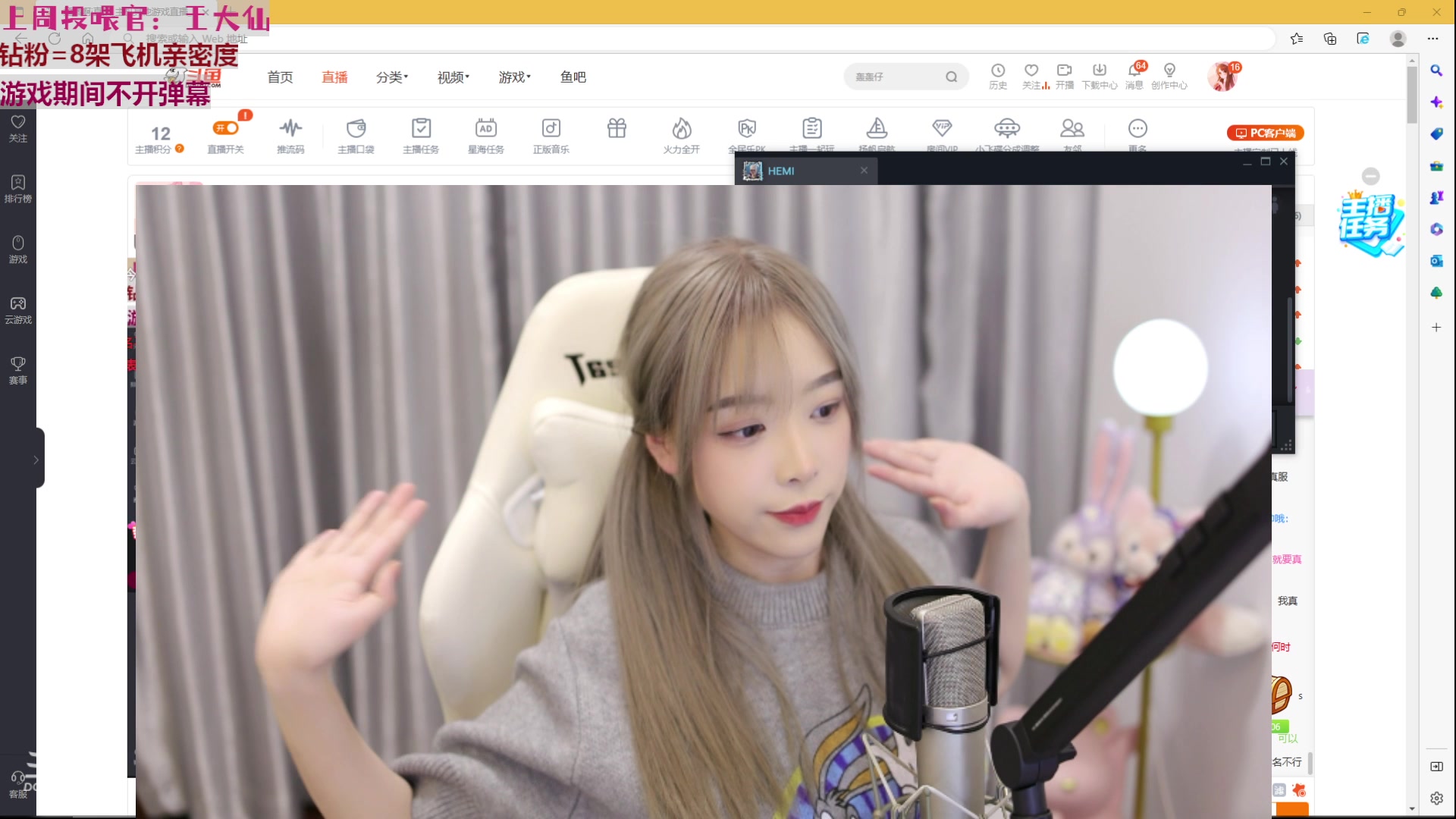Open 历史 history clock icon
This screenshot has width=1456, height=819.
click(998, 76)
